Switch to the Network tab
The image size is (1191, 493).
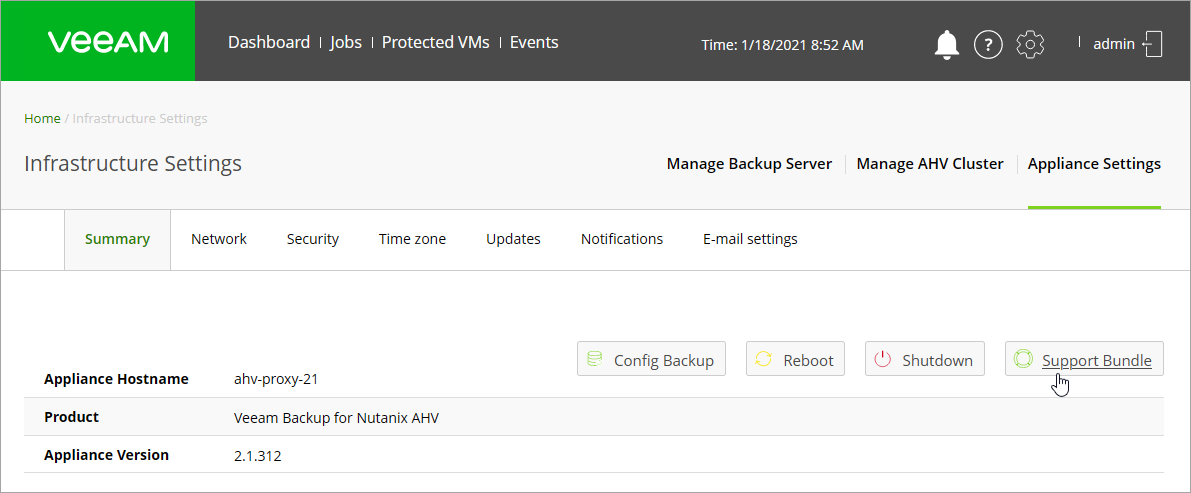pyautogui.click(x=219, y=239)
